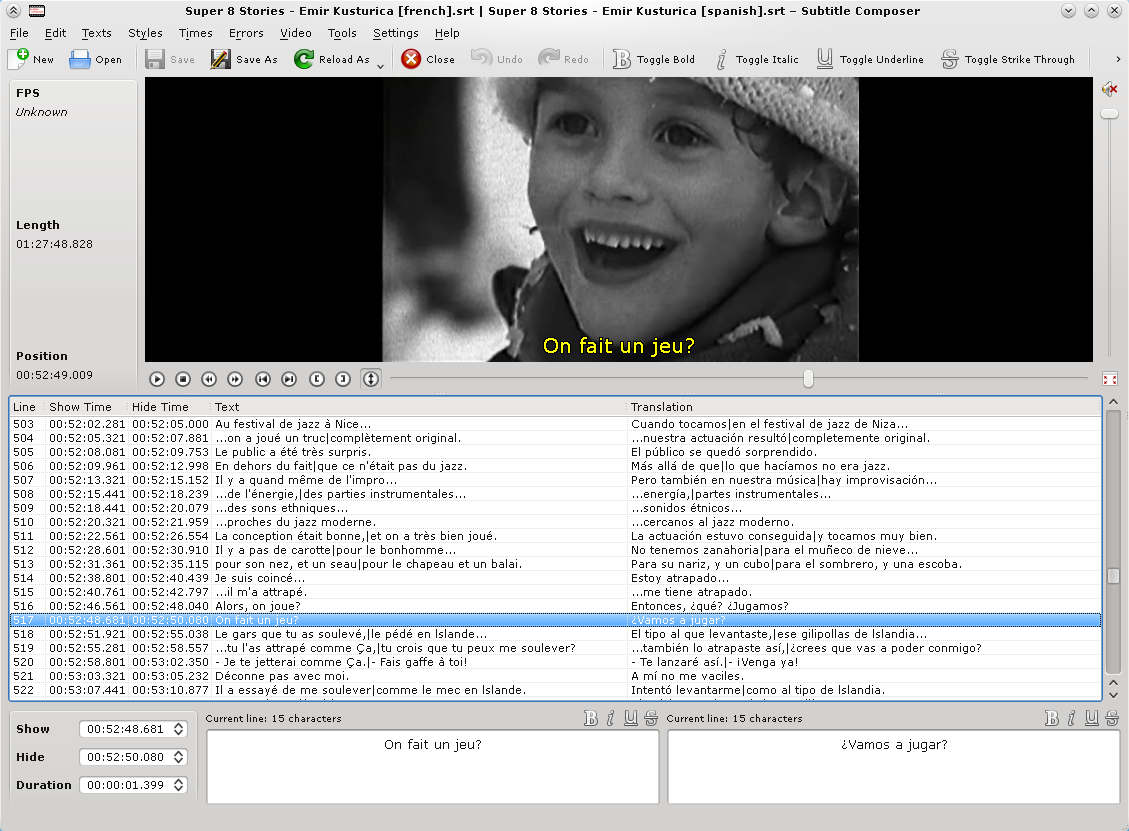Viewport: 1129px width, 831px height.
Task: Open the Tools menu
Action: (342, 33)
